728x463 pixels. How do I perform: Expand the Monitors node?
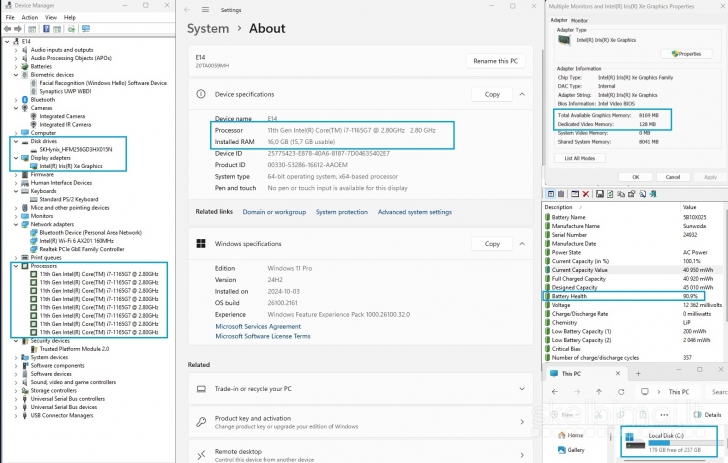coord(16,216)
